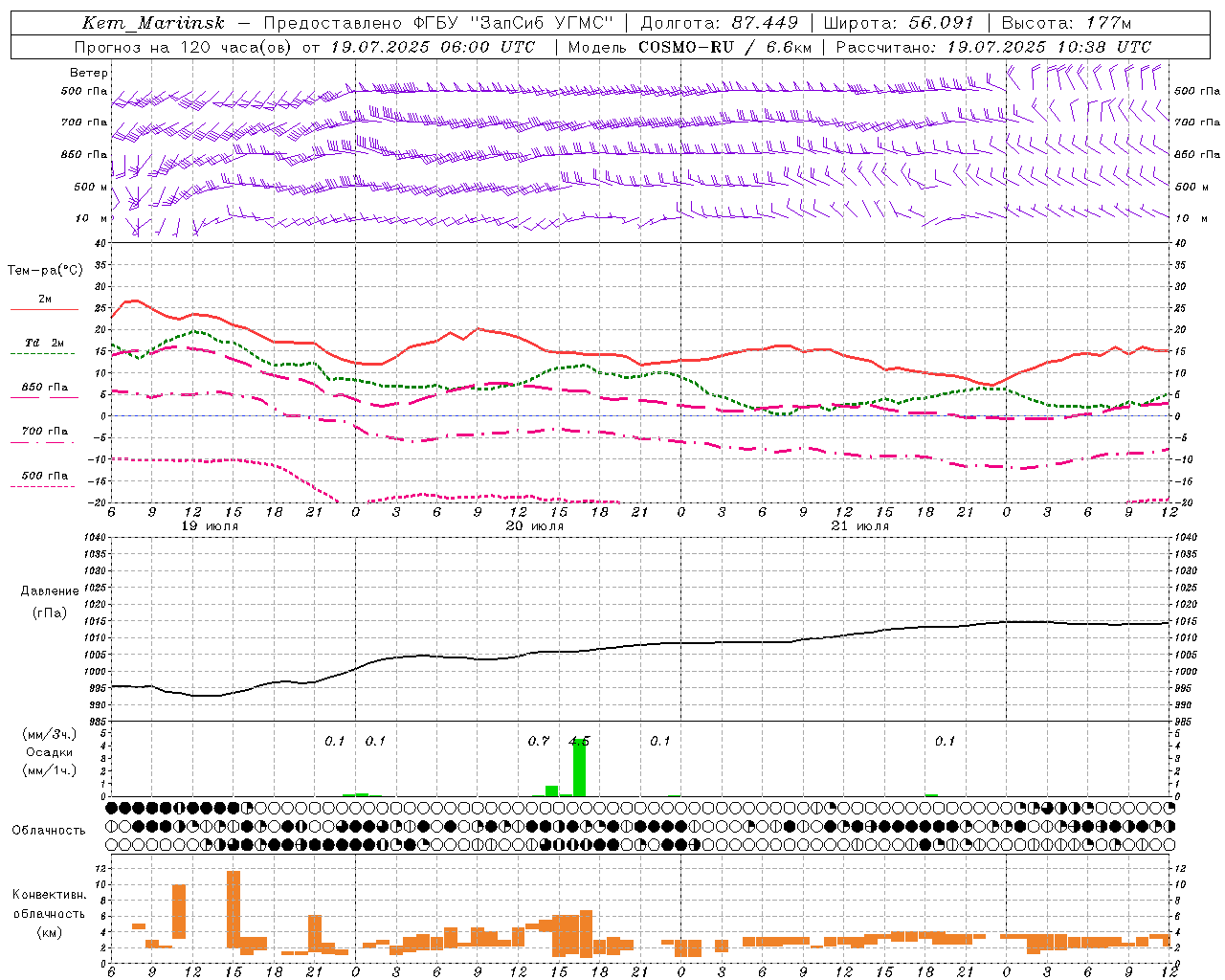Screen dimensions: 1225x980
Task: Click the '20 июля' date label
Action: click(x=534, y=526)
